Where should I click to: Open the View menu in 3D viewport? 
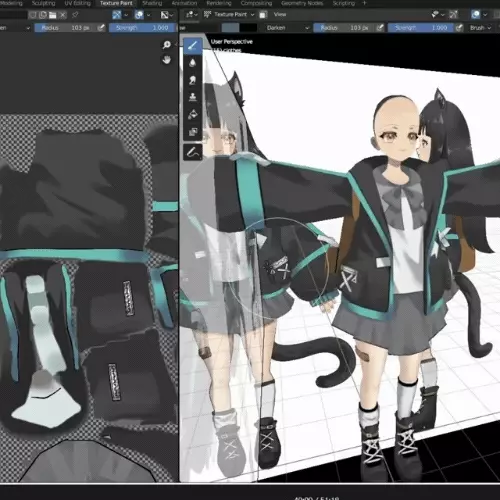click(280, 14)
